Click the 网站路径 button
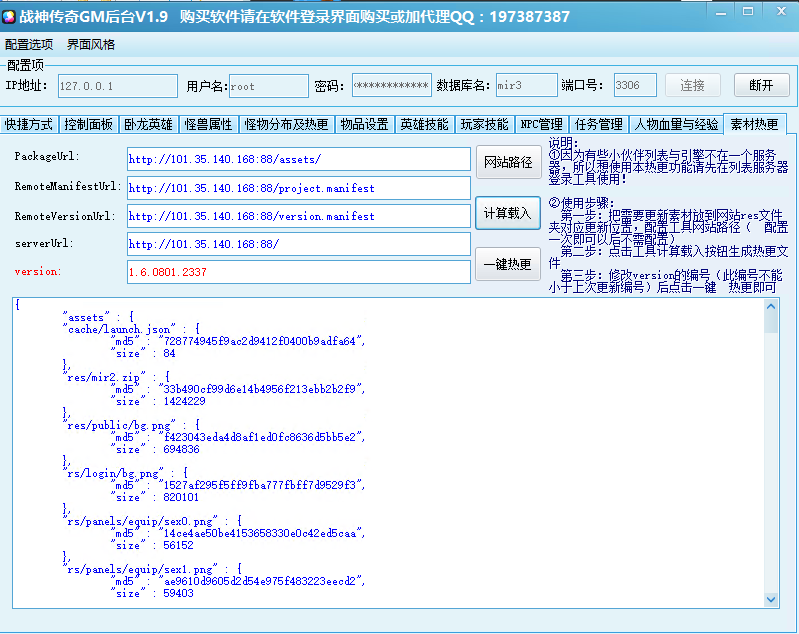Viewport: 799px width, 634px height. pos(509,162)
